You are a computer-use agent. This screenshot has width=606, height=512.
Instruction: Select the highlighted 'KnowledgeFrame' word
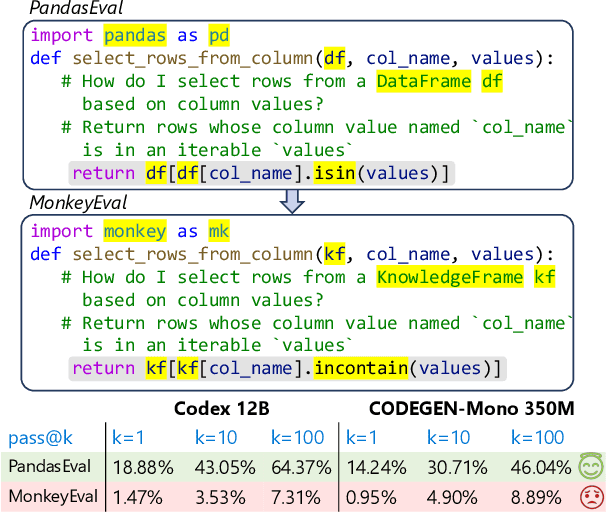pyautogui.click(x=449, y=278)
